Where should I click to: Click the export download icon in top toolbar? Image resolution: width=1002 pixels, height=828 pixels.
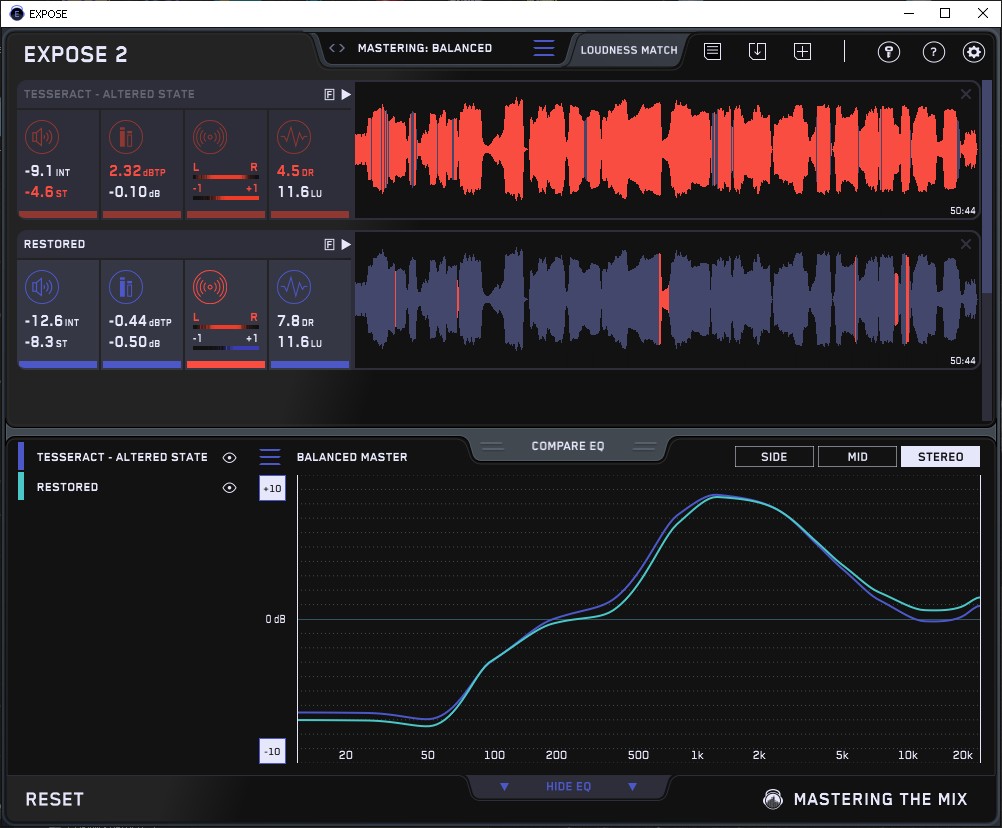[757, 51]
